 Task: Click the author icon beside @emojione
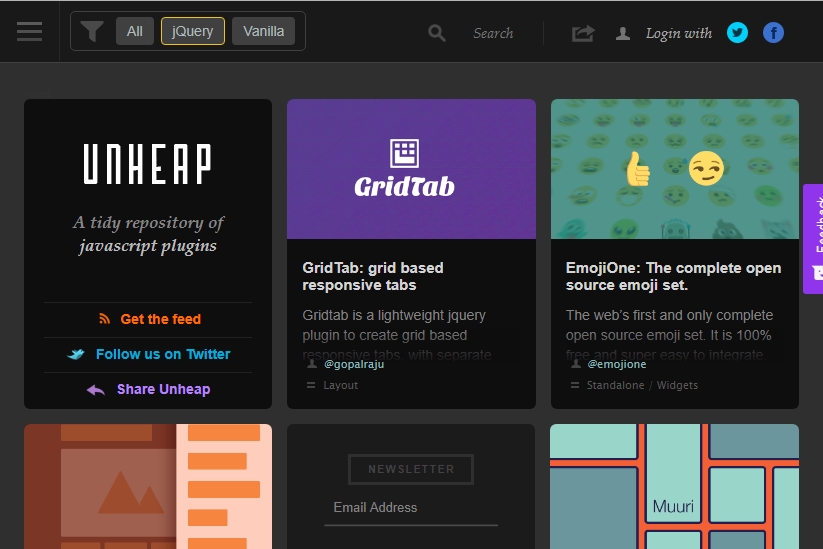coord(576,363)
